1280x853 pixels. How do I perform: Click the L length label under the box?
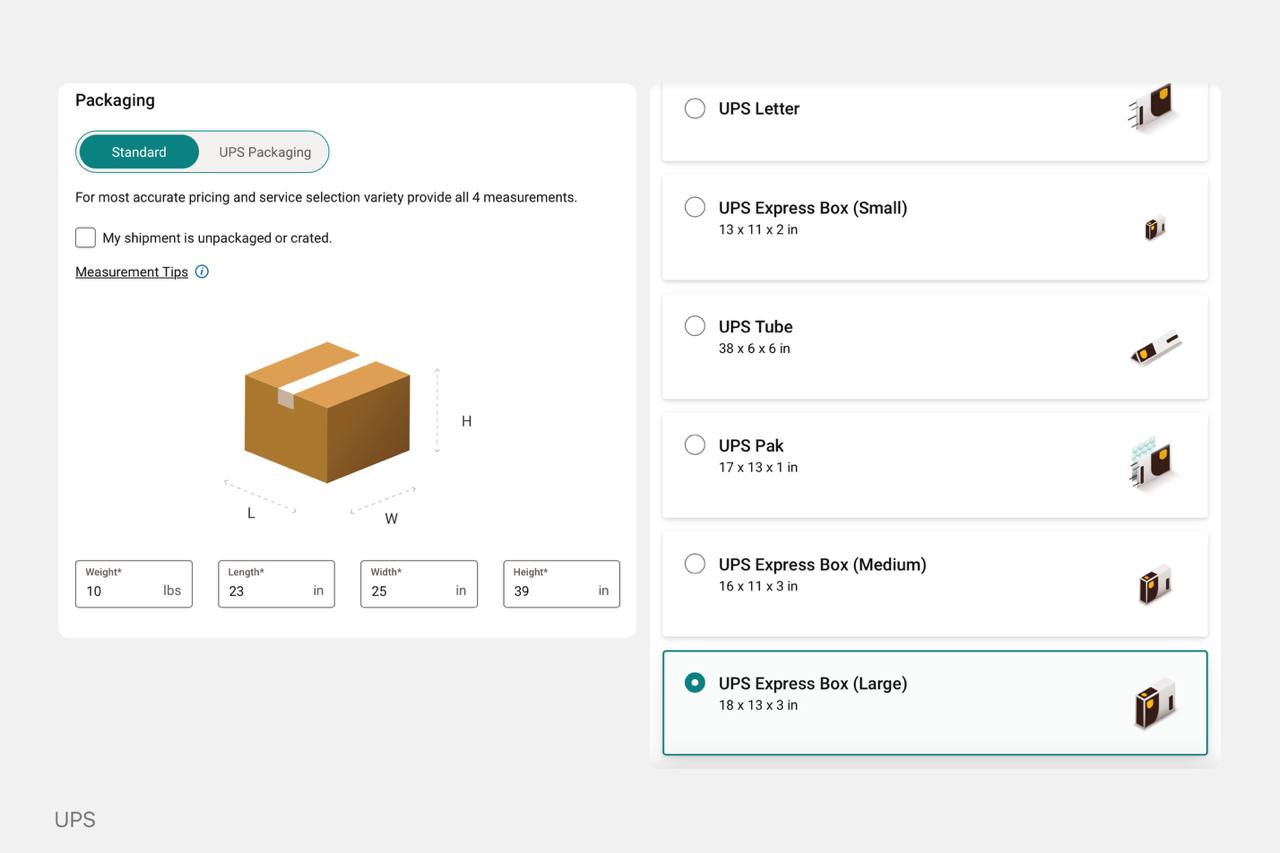(251, 513)
